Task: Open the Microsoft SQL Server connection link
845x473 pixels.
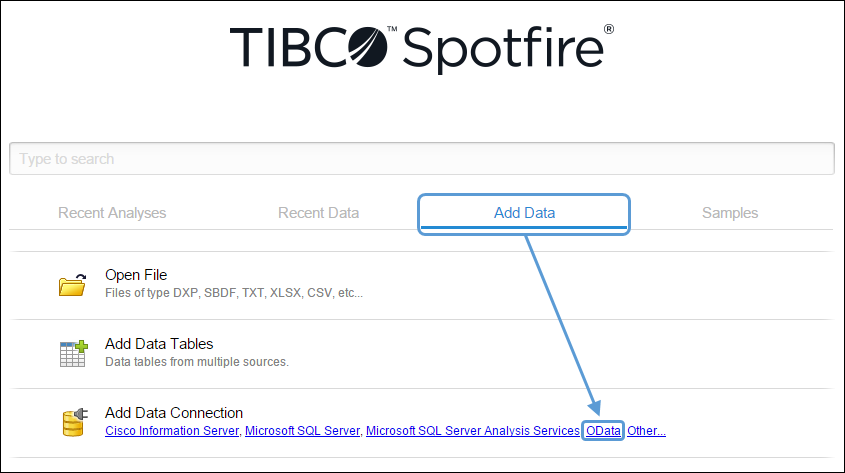Action: [x=302, y=431]
